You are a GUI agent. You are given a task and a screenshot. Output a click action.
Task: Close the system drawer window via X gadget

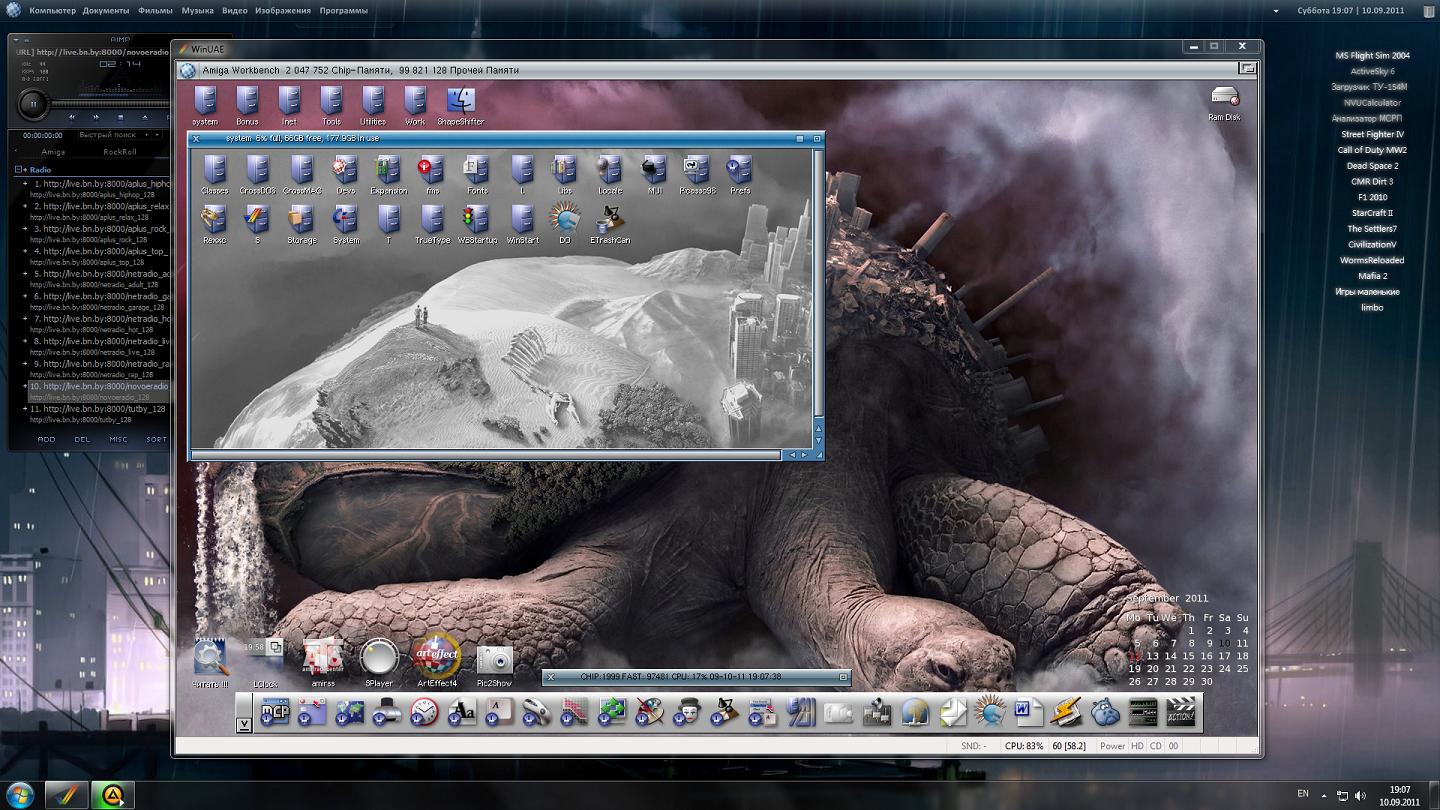tap(196, 139)
